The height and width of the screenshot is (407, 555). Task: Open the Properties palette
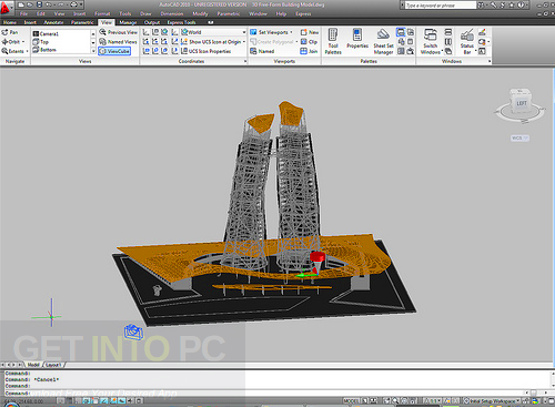357,39
